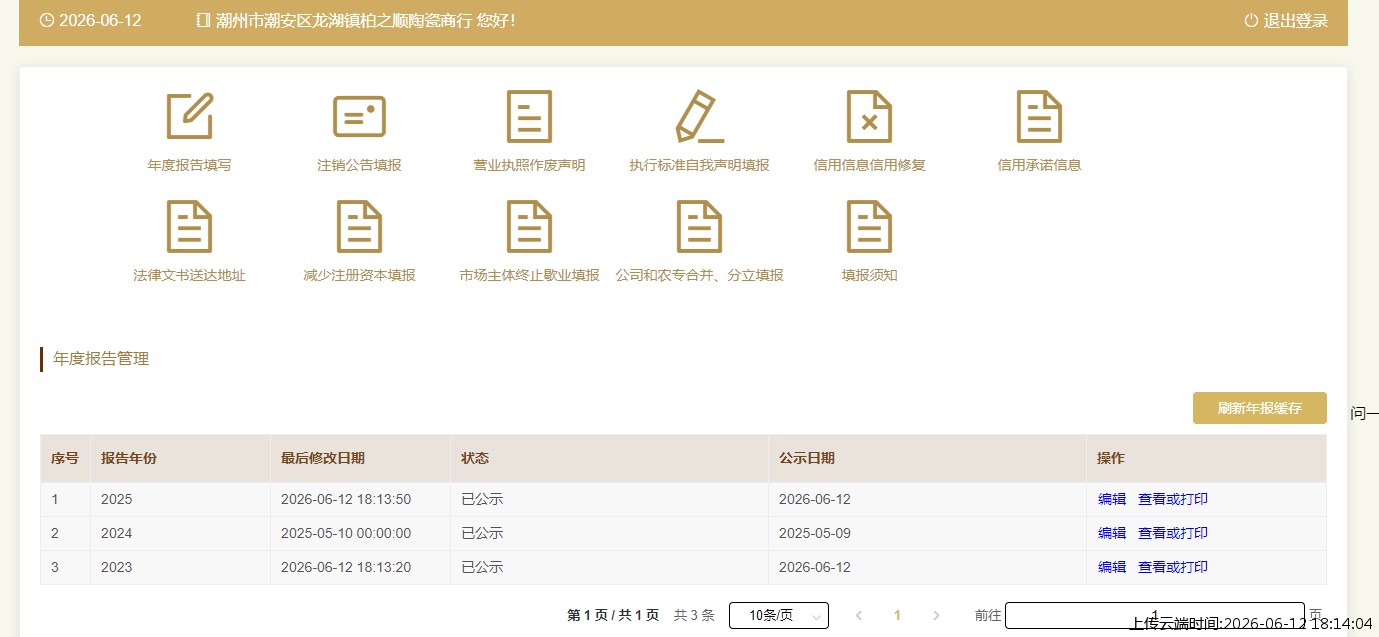
Task: Edit the 2023 annual report
Action: pos(1112,567)
